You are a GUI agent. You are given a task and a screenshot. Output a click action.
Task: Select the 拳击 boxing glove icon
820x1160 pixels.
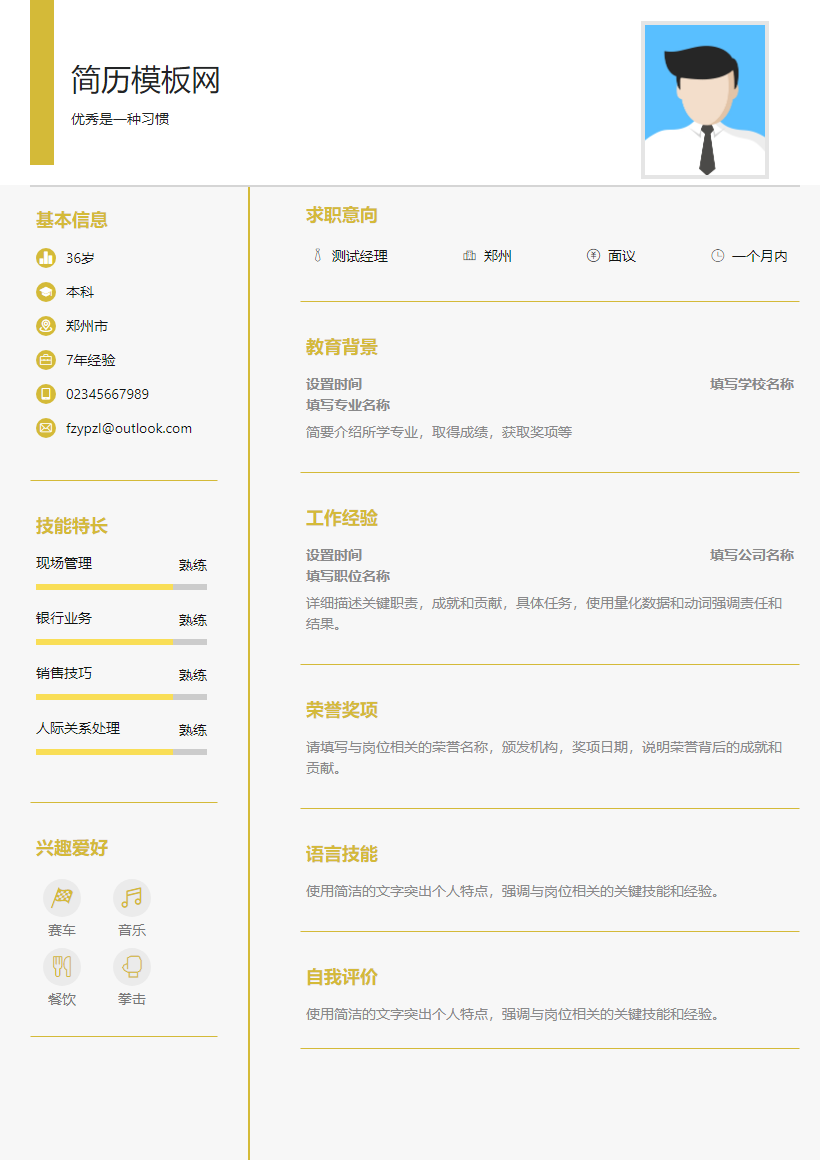(x=131, y=966)
